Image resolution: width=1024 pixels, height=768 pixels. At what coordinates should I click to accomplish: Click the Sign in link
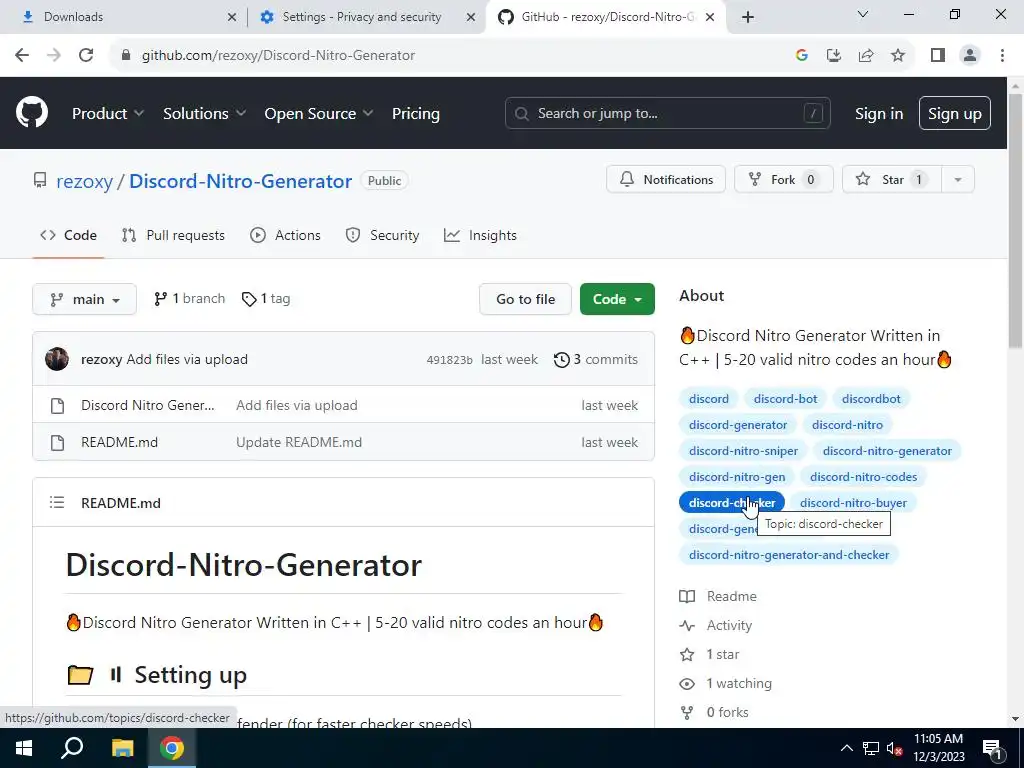(x=879, y=114)
